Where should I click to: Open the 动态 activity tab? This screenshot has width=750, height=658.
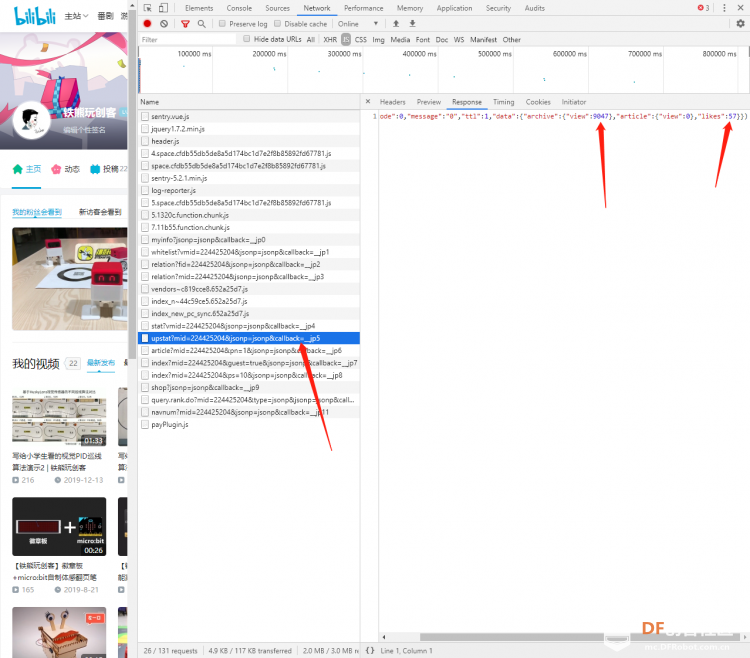pyautogui.click(x=66, y=169)
